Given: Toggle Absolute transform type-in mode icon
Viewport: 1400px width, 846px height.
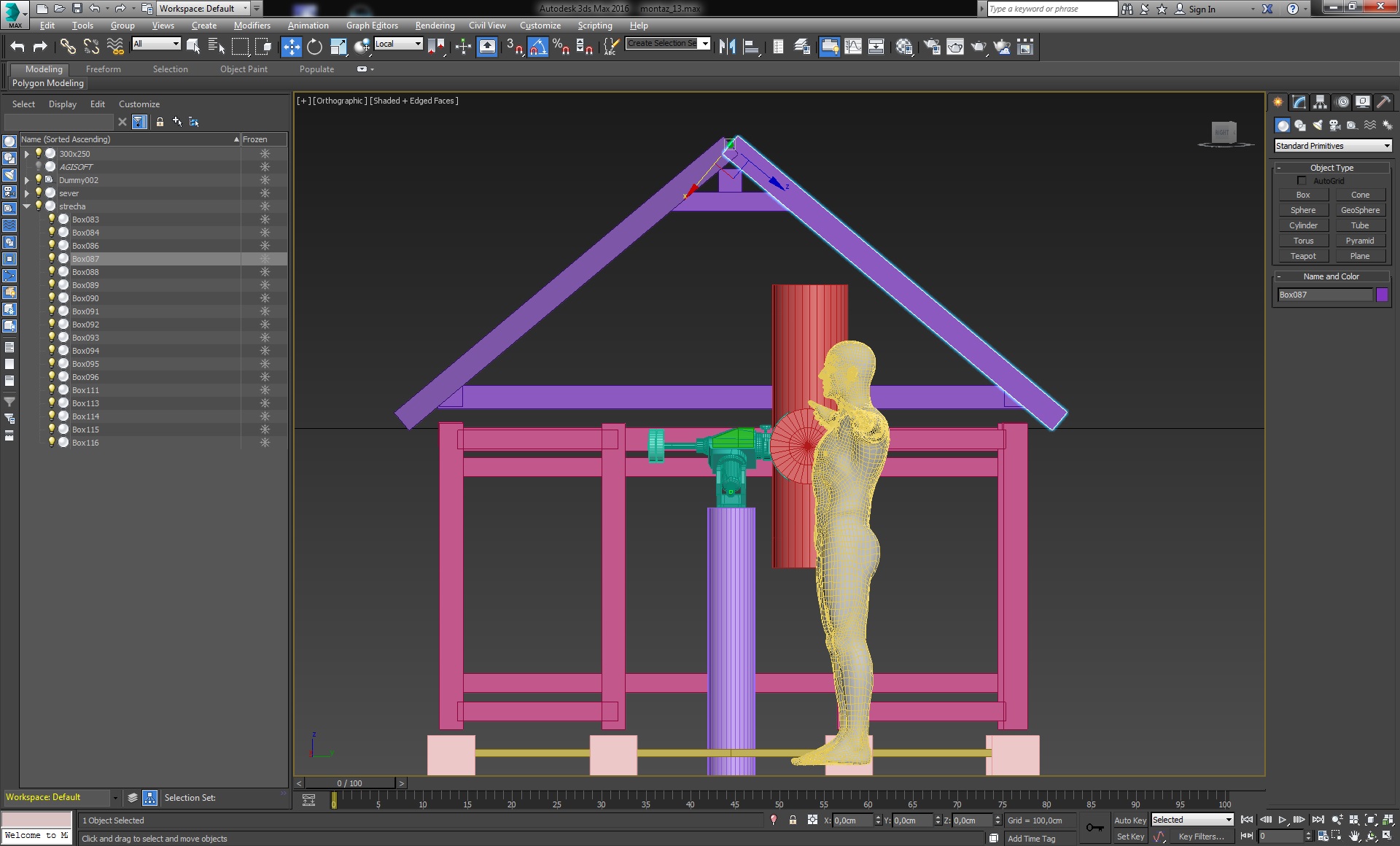Looking at the screenshot, I should coord(812,820).
